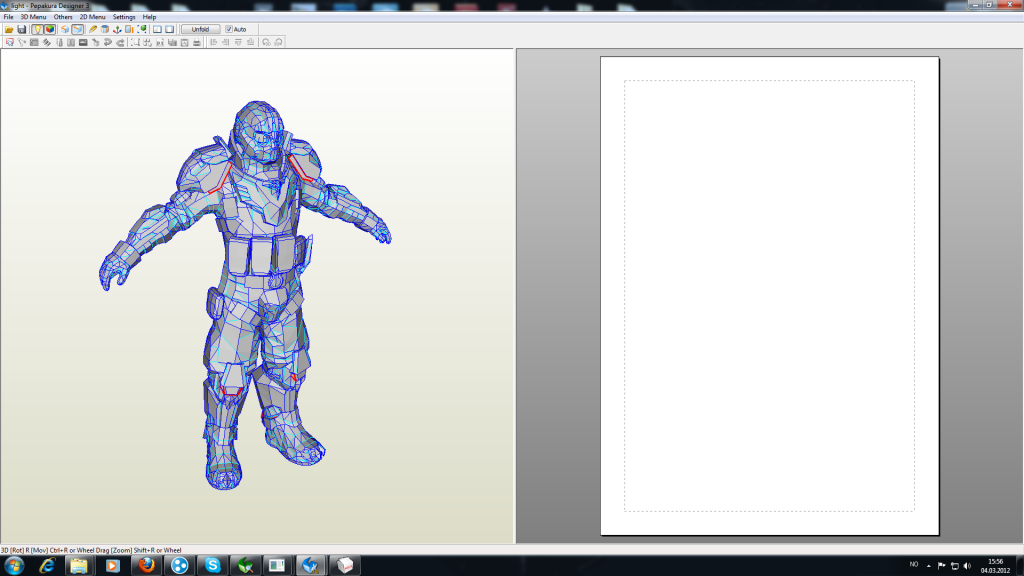Viewport: 1024px width, 576px height.
Task: Open Windows Explorer folder in taskbar
Action: click(79, 566)
